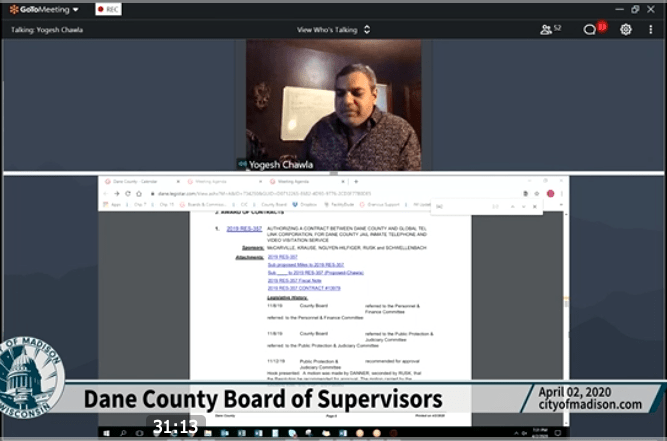Switch to the second Meeting Agenda tab
This screenshot has width=667, height=441.
pos(225,182)
